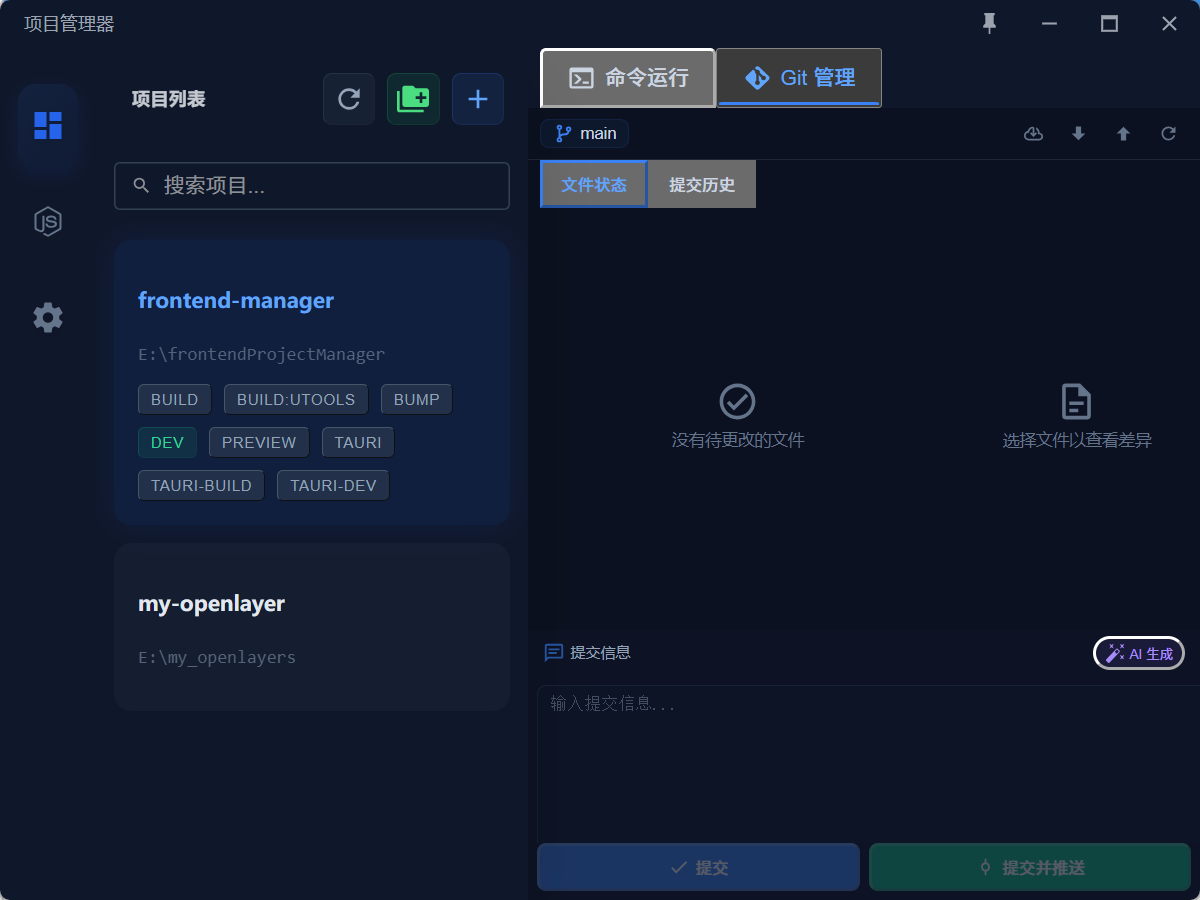Click the 项目列表 heading
Viewport: 1200px width, 900px height.
169,99
